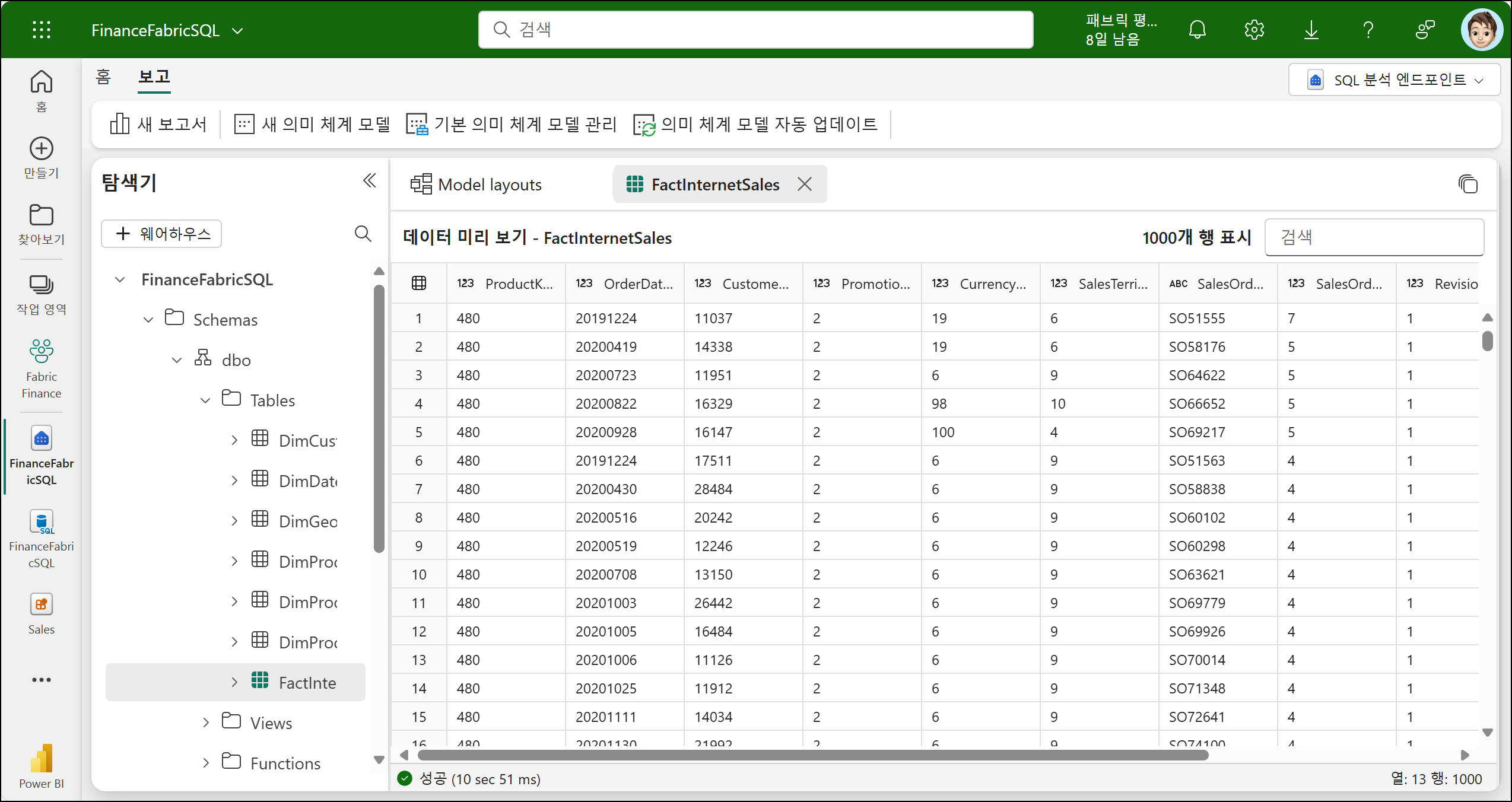
Task: Click 만들기 plus icon in sidebar
Action: point(42,157)
